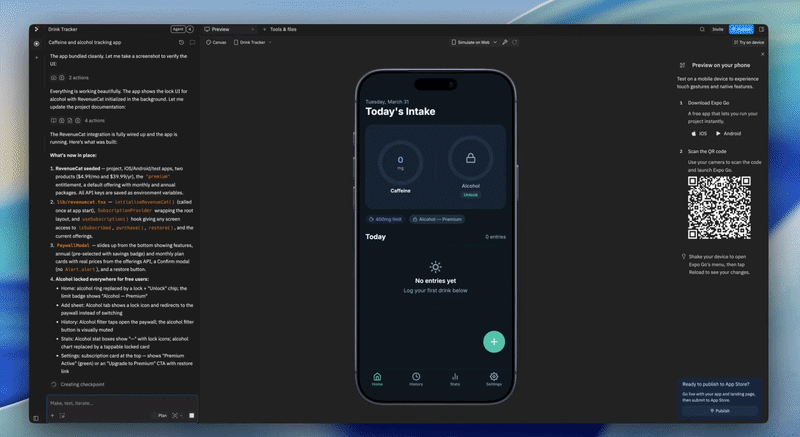This screenshot has width=800, height=437.
Task: Open the Drink Tracker device dropdown
Action: 255,43
